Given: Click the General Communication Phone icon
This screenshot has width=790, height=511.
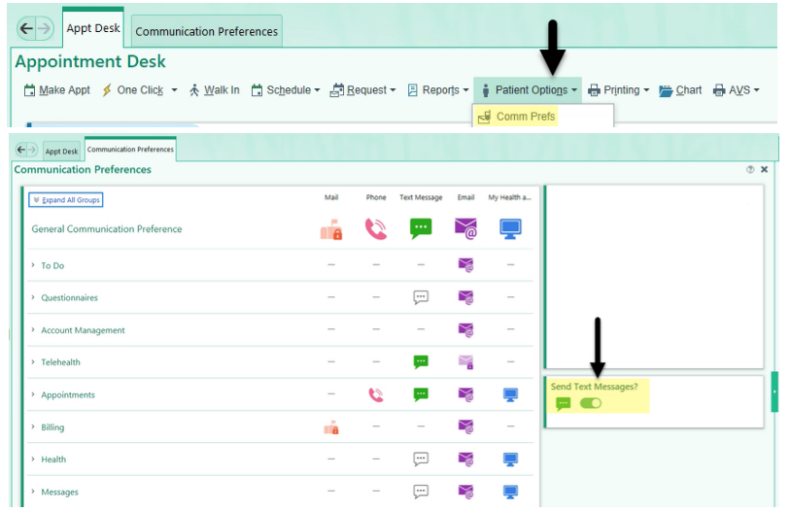Looking at the screenshot, I should point(376,229).
